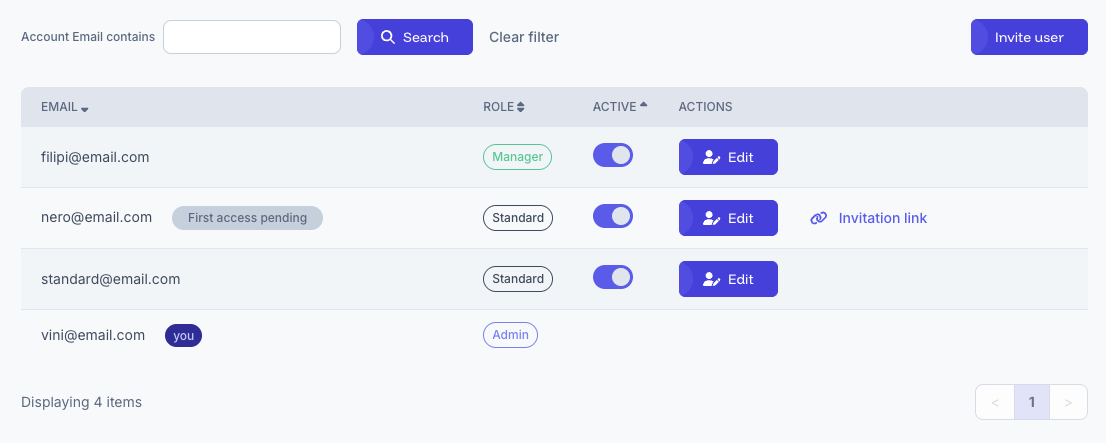Toggle active status for filipi@email.com

pyautogui.click(x=613, y=155)
